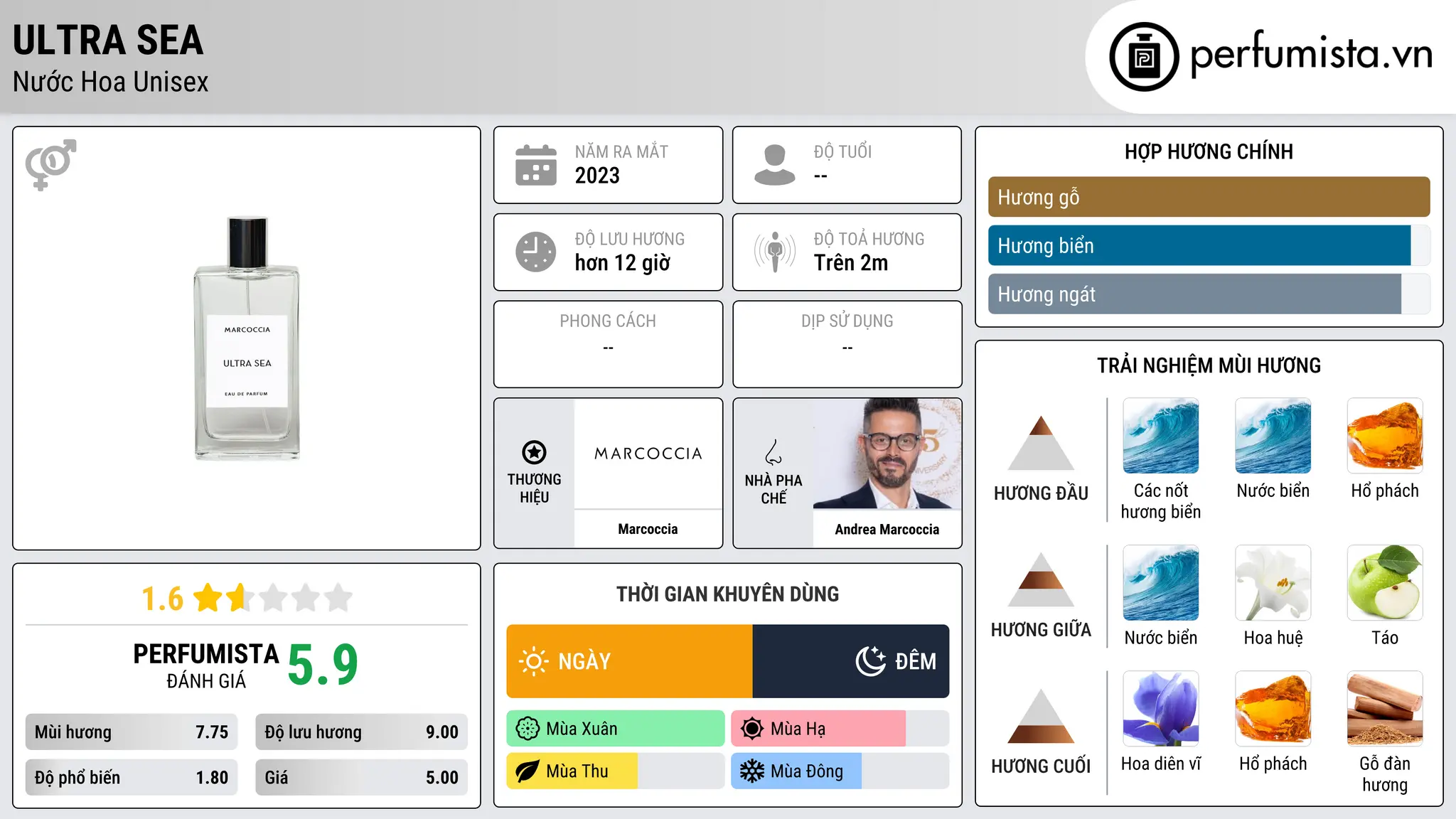Click the clock icon beside Độ lưu hương
1456x819 pixels.
click(536, 252)
